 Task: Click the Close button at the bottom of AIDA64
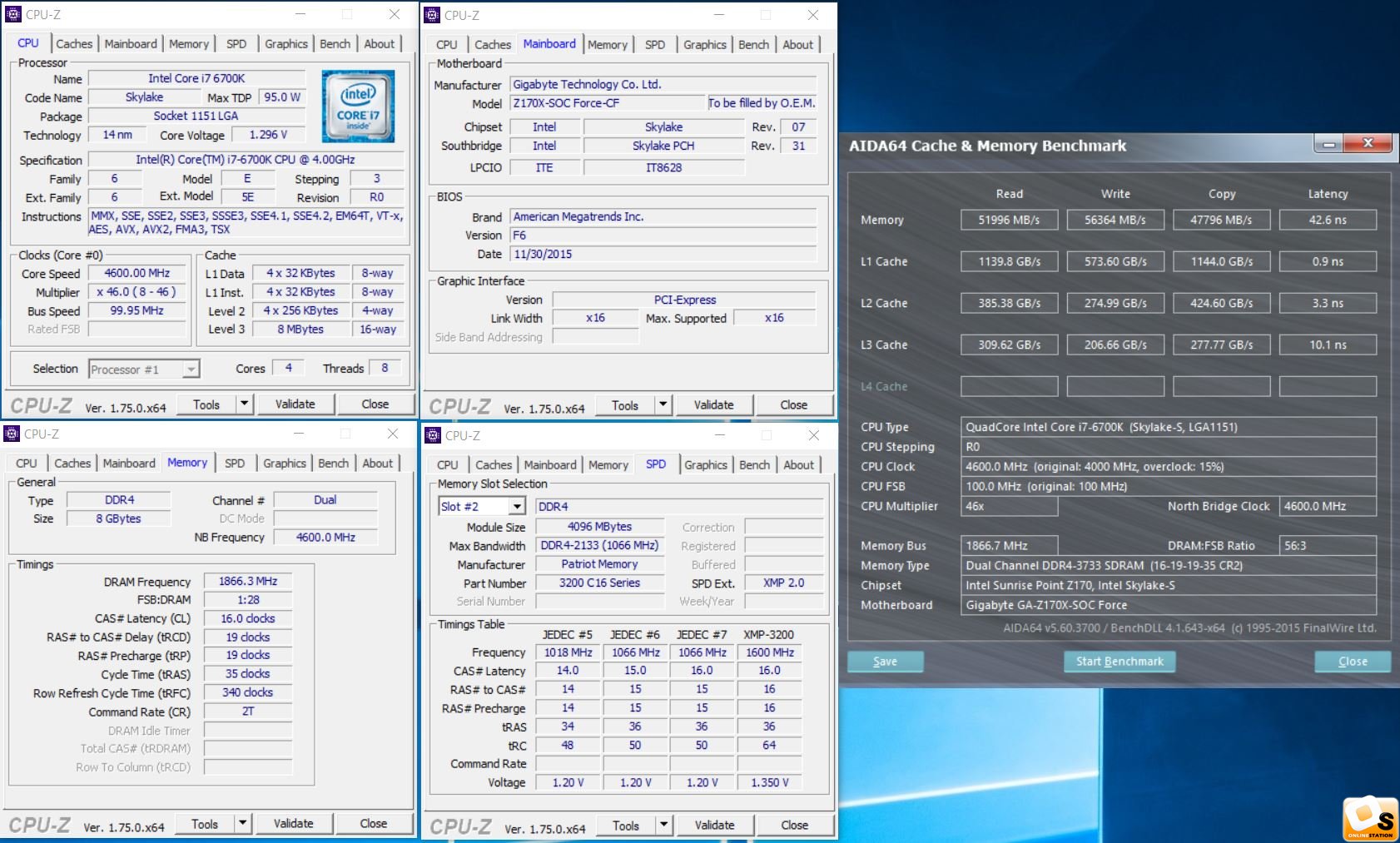(x=1353, y=662)
